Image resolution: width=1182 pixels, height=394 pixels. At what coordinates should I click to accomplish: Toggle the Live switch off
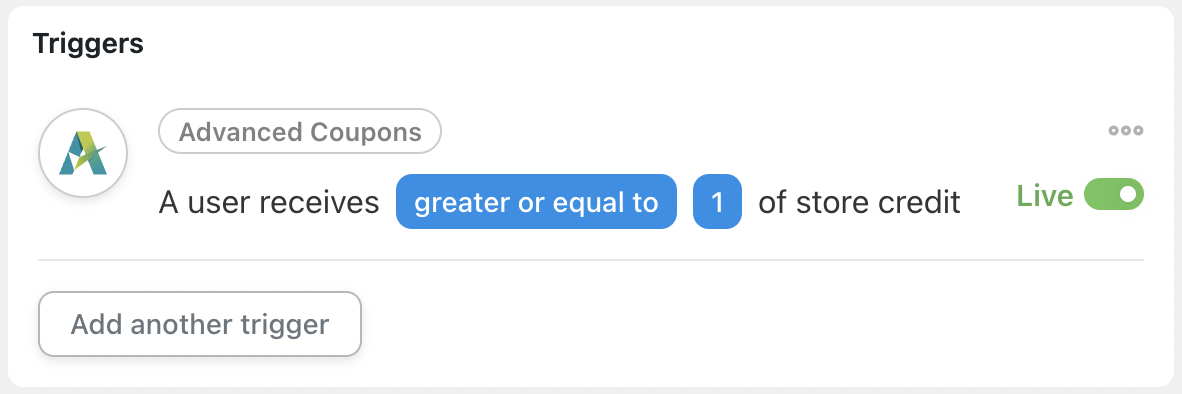click(1113, 194)
